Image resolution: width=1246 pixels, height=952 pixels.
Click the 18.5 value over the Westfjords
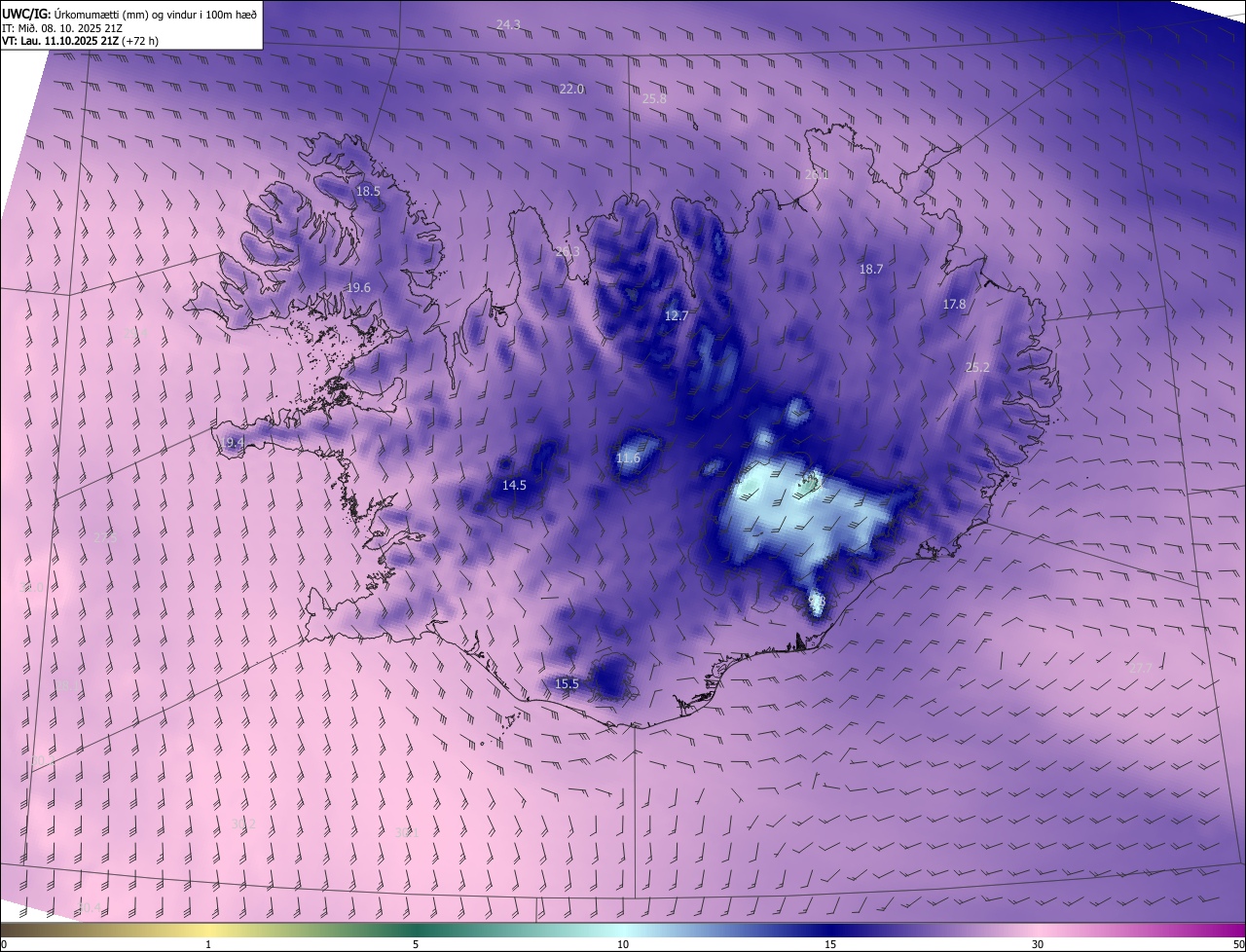(368, 192)
